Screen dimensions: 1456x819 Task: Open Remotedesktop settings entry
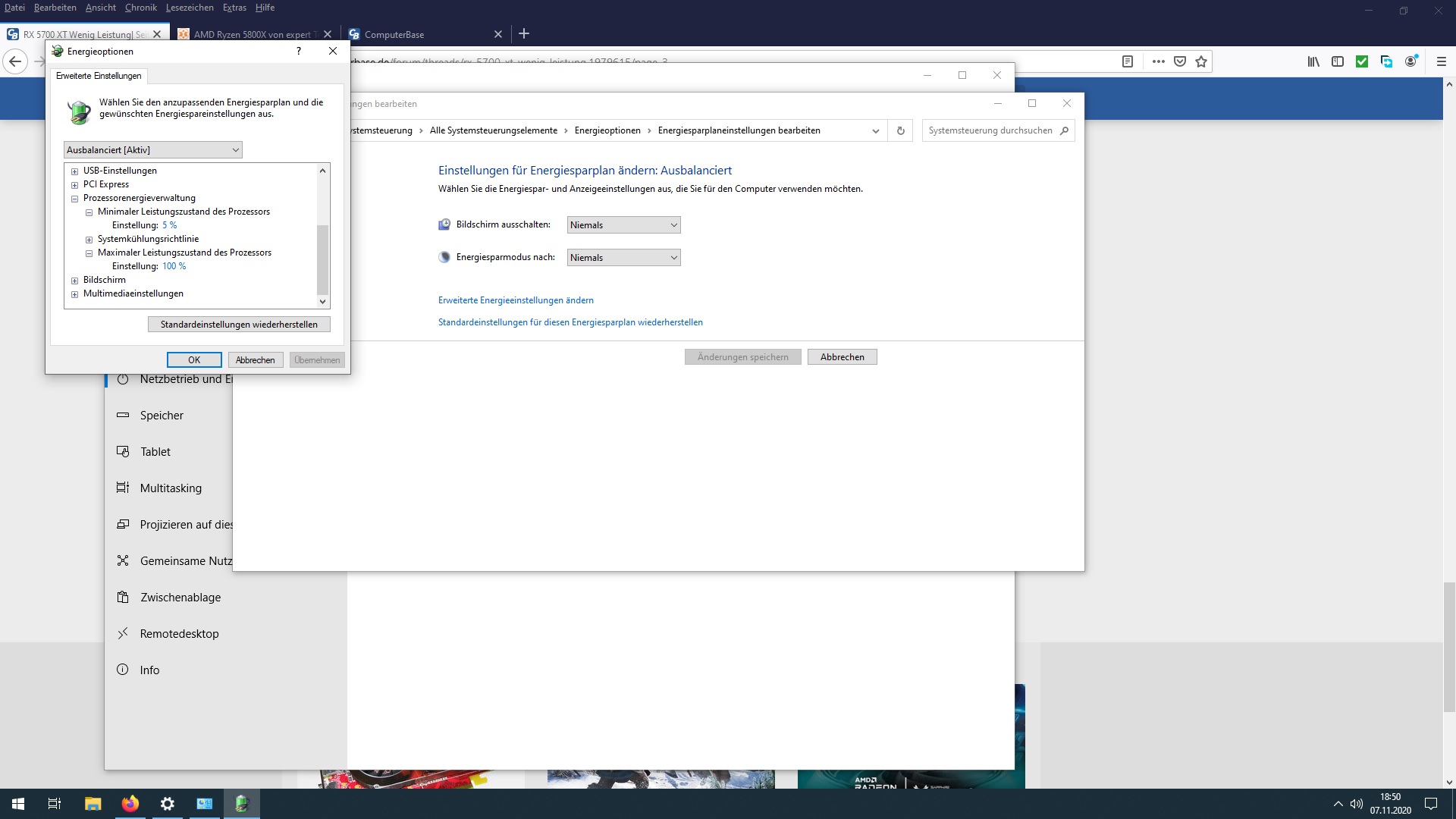pyautogui.click(x=179, y=634)
